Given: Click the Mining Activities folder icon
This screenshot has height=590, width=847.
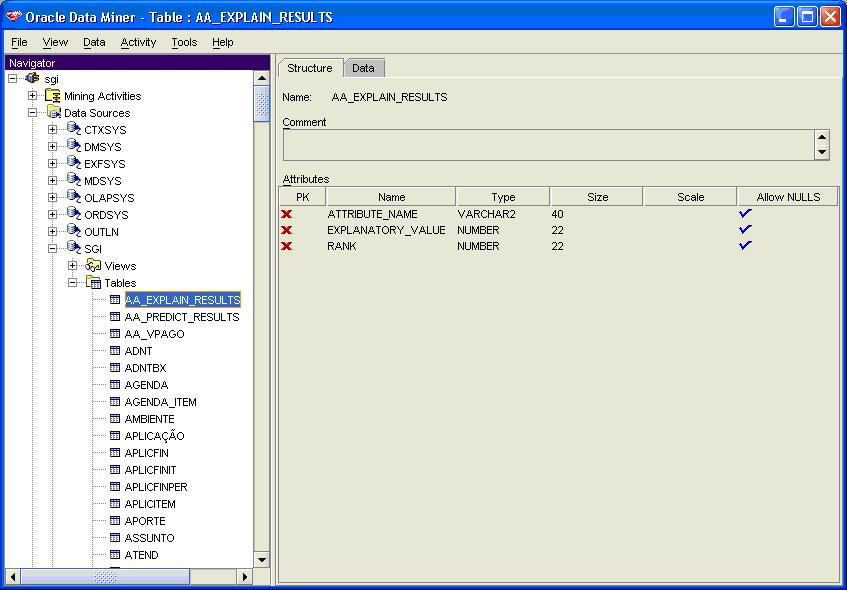Looking at the screenshot, I should click(x=53, y=96).
